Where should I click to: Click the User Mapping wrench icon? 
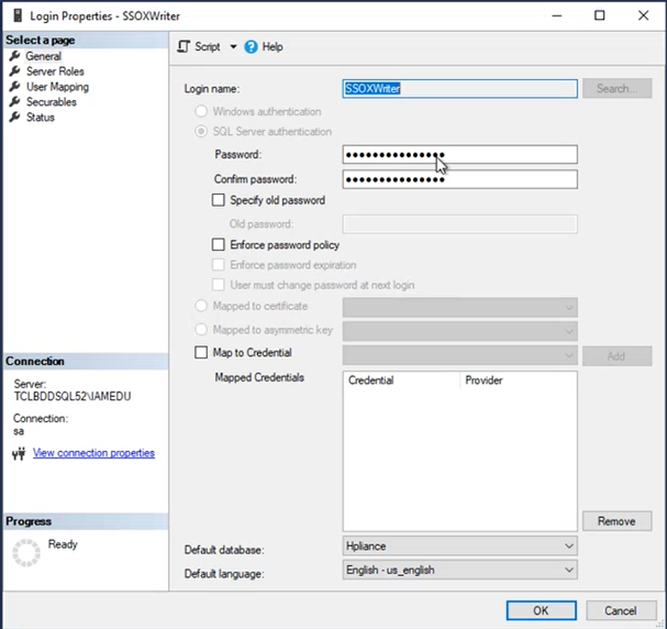[x=15, y=86]
